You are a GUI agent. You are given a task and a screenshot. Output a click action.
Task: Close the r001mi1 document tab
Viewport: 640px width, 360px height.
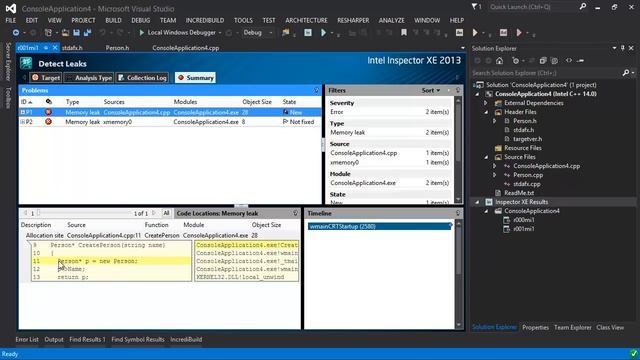pyautogui.click(x=55, y=48)
